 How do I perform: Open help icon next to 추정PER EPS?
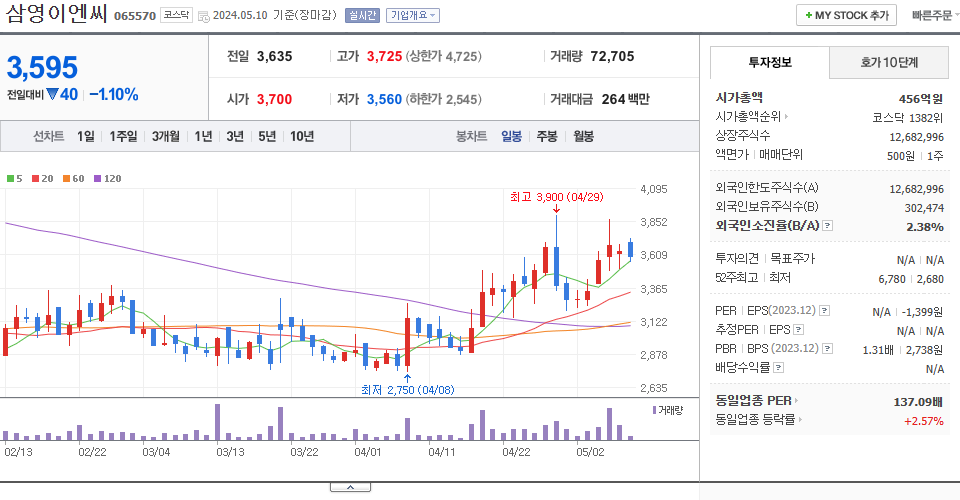point(798,330)
